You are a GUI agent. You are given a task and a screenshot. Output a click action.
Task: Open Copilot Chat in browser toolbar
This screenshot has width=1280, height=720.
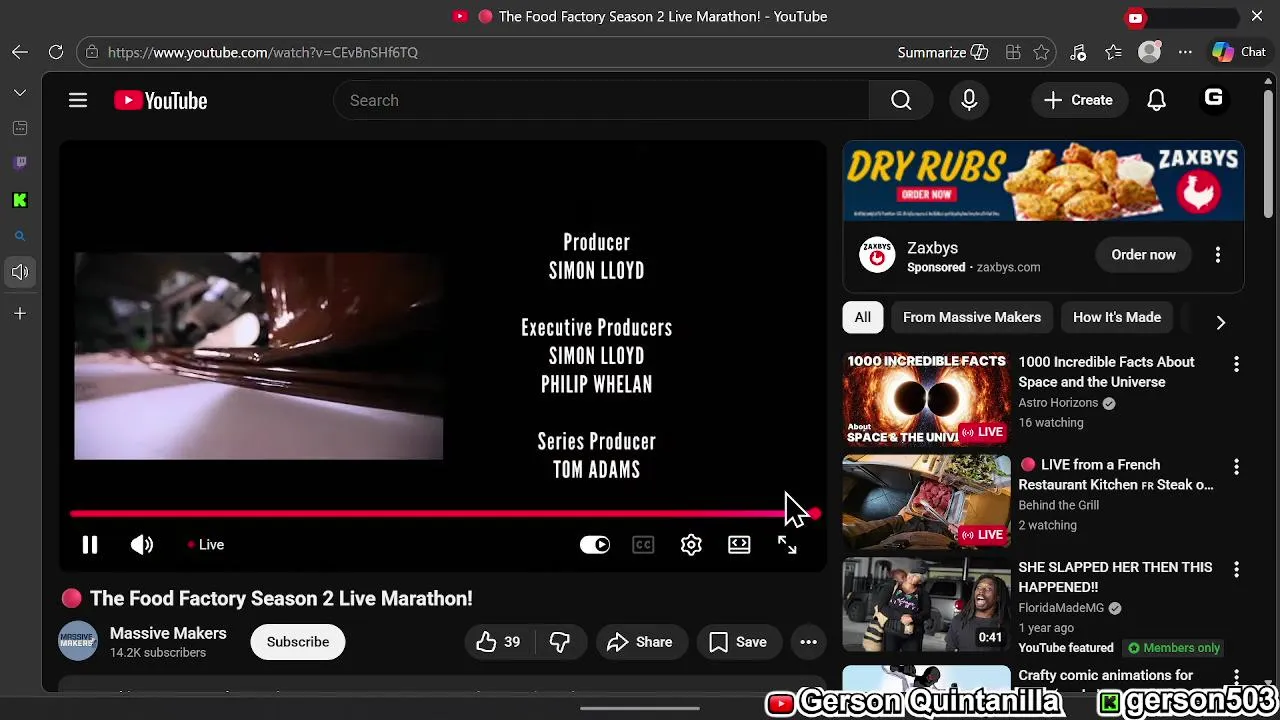[1239, 52]
